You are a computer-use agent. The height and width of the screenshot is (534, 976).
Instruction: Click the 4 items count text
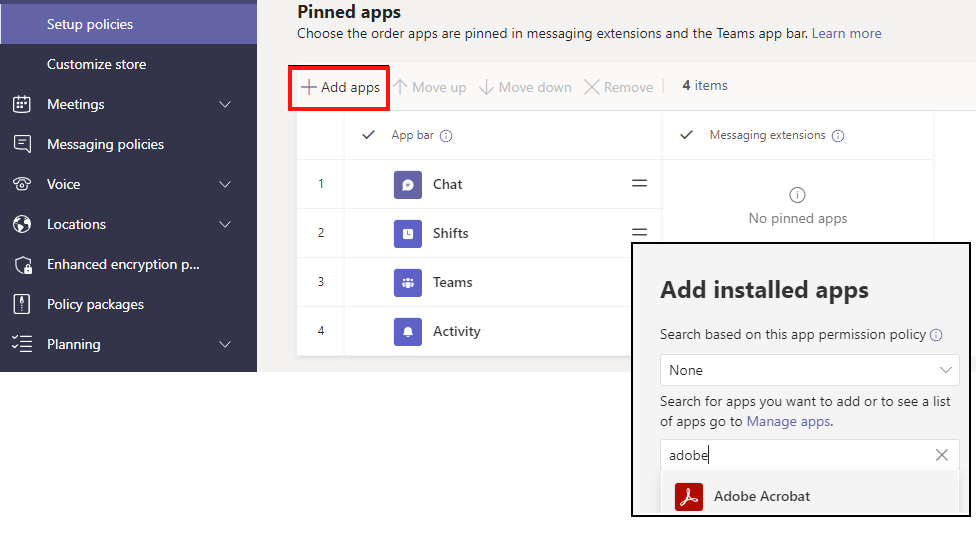[705, 85]
